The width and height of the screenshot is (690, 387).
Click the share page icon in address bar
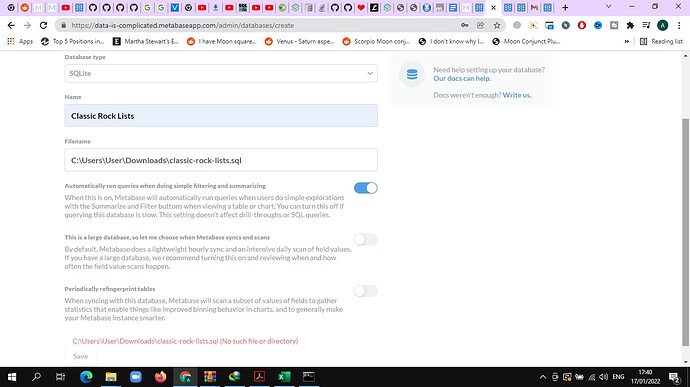[481, 26]
